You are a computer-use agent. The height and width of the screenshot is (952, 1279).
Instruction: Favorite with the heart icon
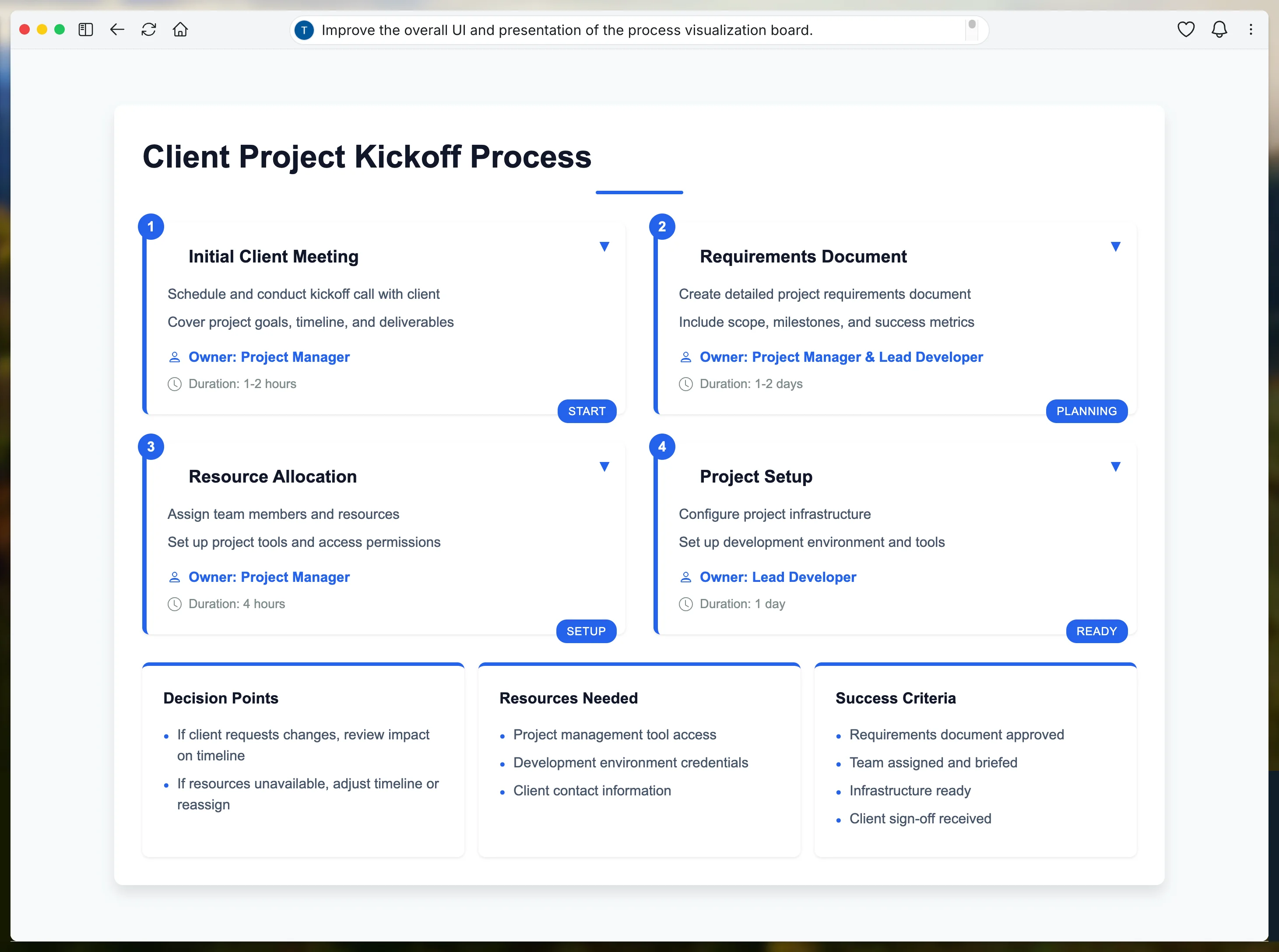pos(1186,29)
